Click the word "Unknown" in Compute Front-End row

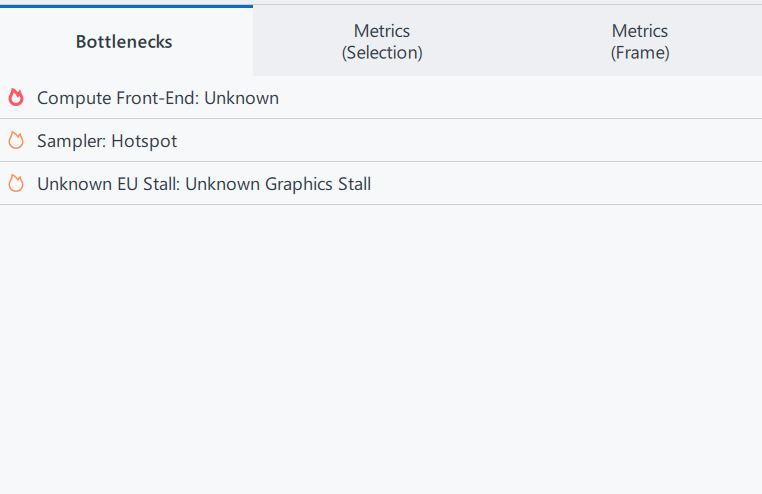(x=241, y=98)
